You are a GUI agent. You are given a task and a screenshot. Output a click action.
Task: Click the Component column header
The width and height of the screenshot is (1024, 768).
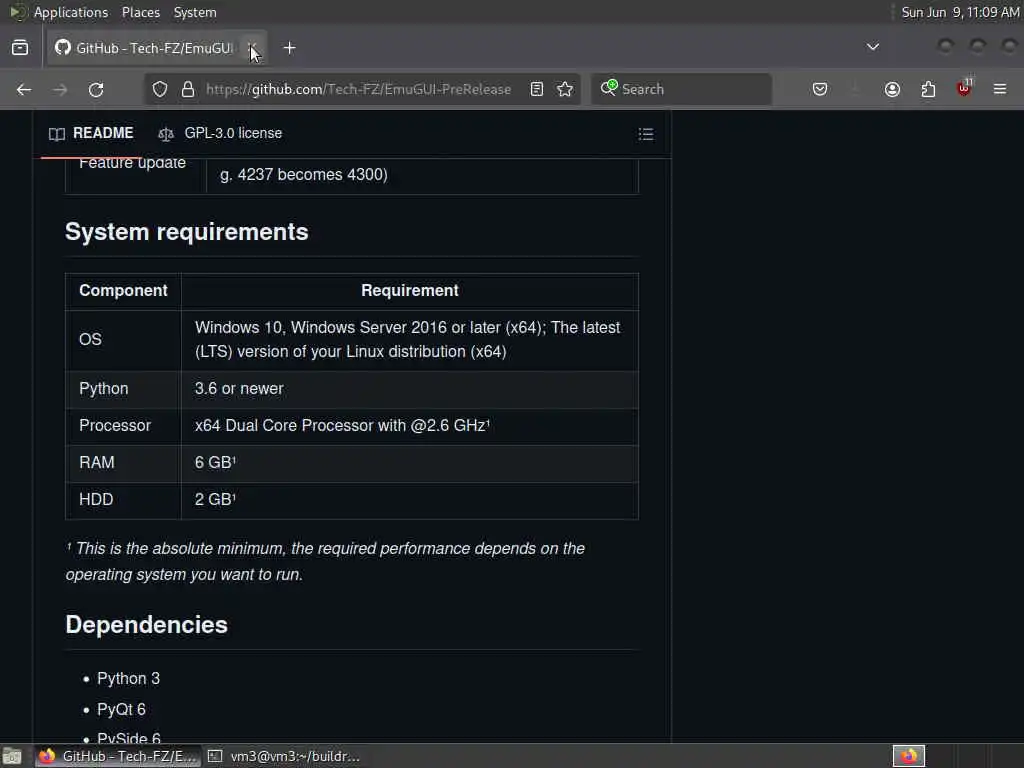[123, 291]
